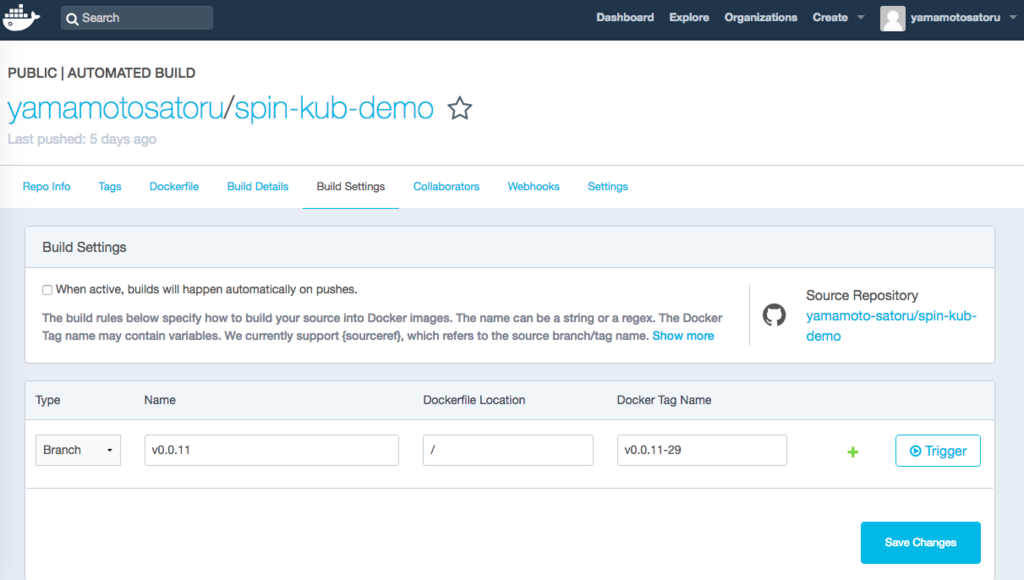
Task: Click the "Build Settings" panel heading
Action: [84, 247]
